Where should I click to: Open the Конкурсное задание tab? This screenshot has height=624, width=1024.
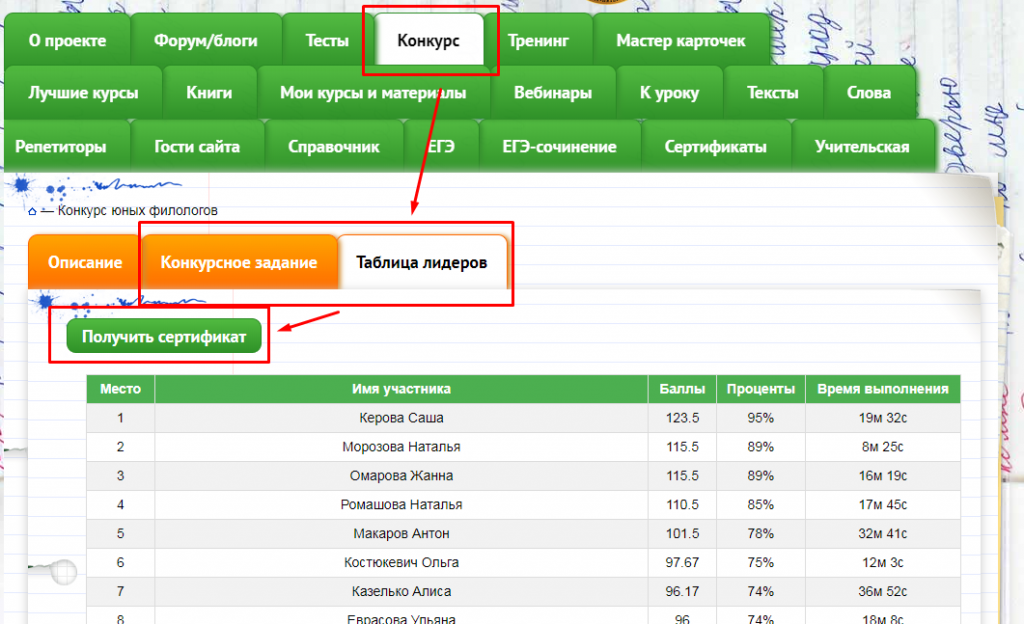click(x=239, y=263)
